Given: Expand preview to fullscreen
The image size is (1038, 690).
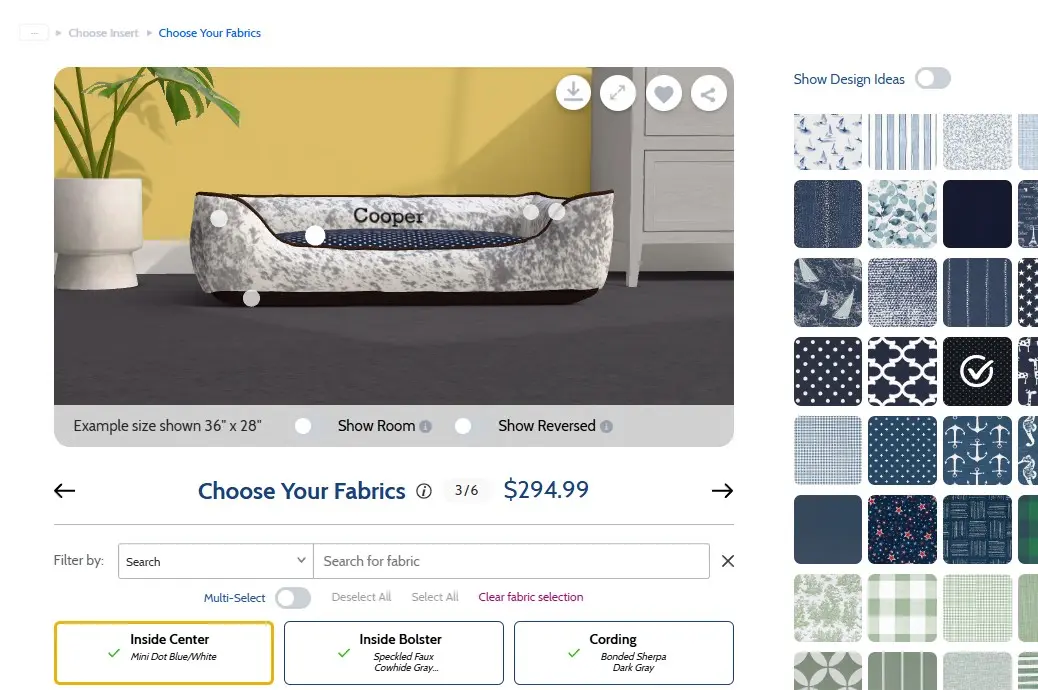Looking at the screenshot, I should click(618, 93).
